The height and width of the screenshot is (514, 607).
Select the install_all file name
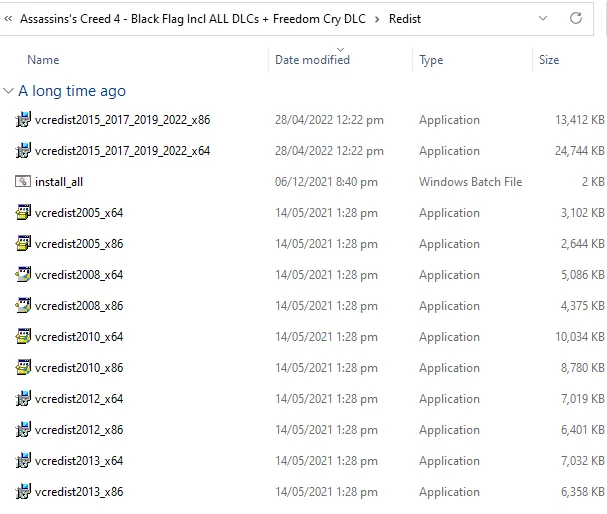point(59,182)
